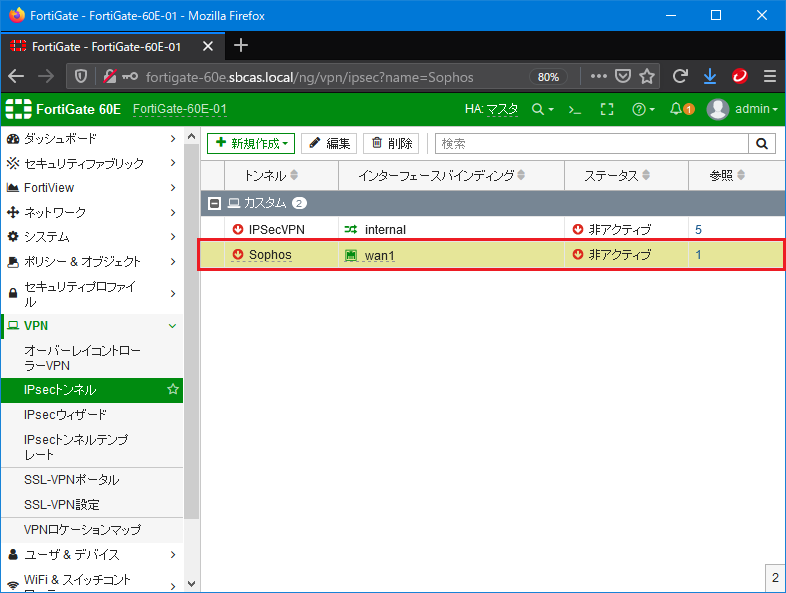786x593 pixels.
Task: Click the saved password key icon
Action: [130, 77]
